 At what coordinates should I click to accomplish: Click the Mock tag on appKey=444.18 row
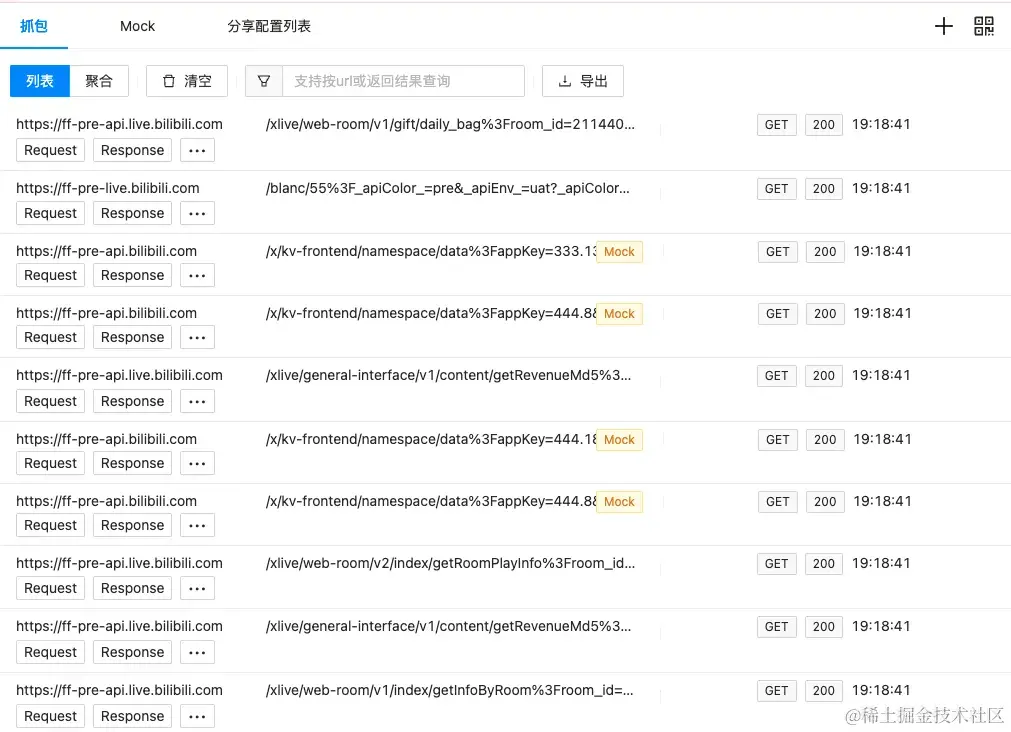(x=619, y=439)
